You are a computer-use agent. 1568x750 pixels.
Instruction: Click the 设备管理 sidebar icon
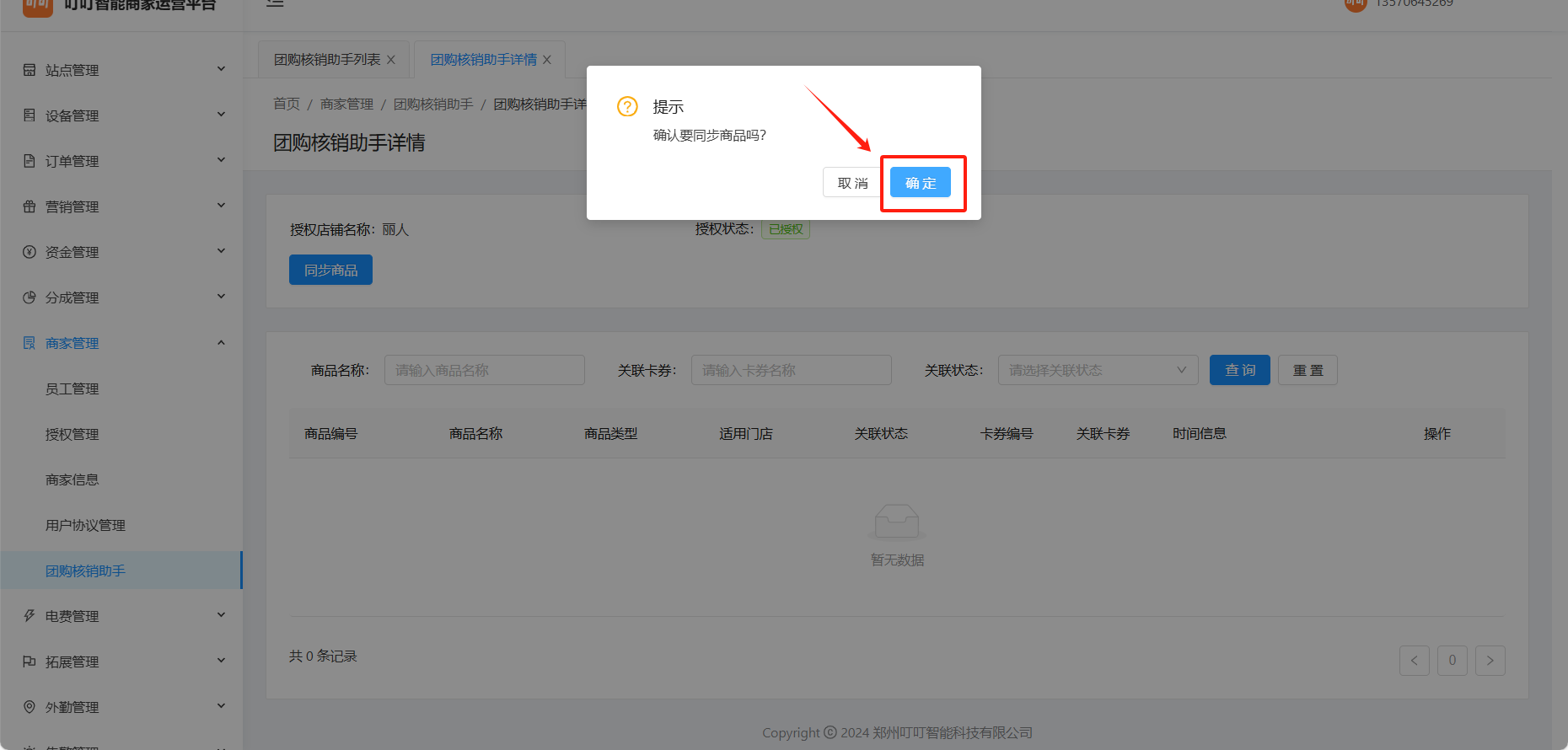tap(30, 115)
